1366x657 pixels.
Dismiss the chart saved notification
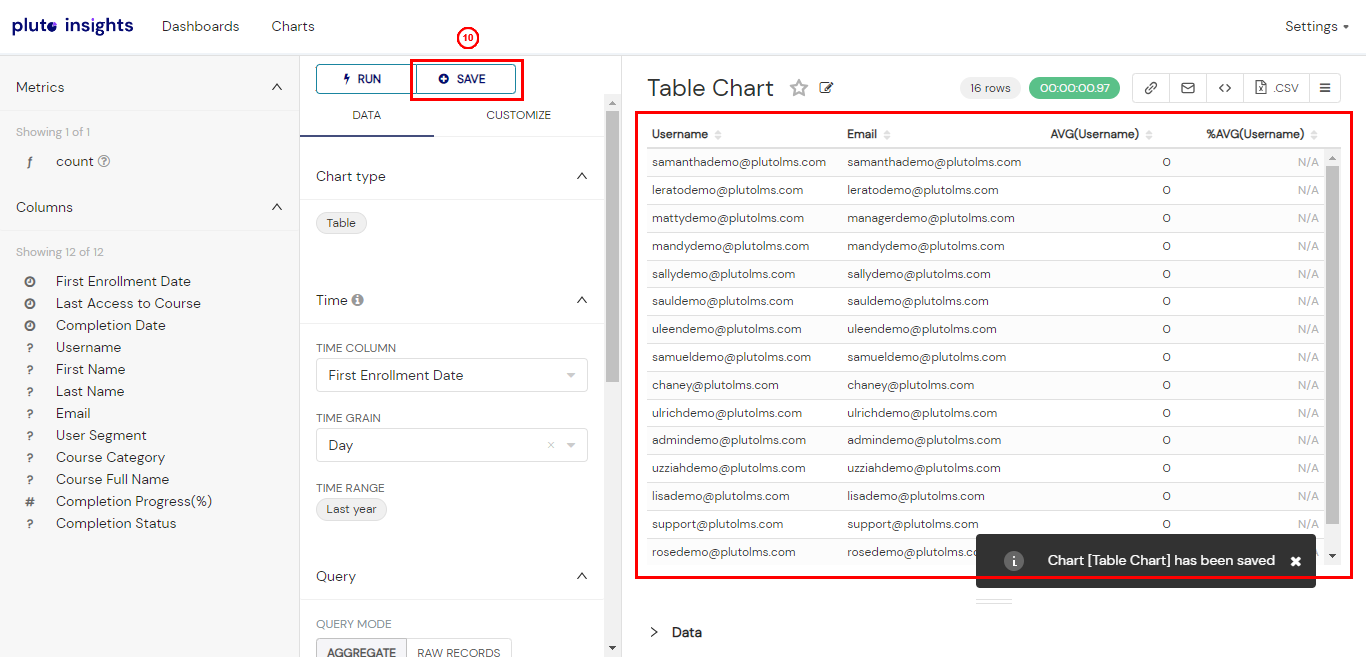[1296, 561]
